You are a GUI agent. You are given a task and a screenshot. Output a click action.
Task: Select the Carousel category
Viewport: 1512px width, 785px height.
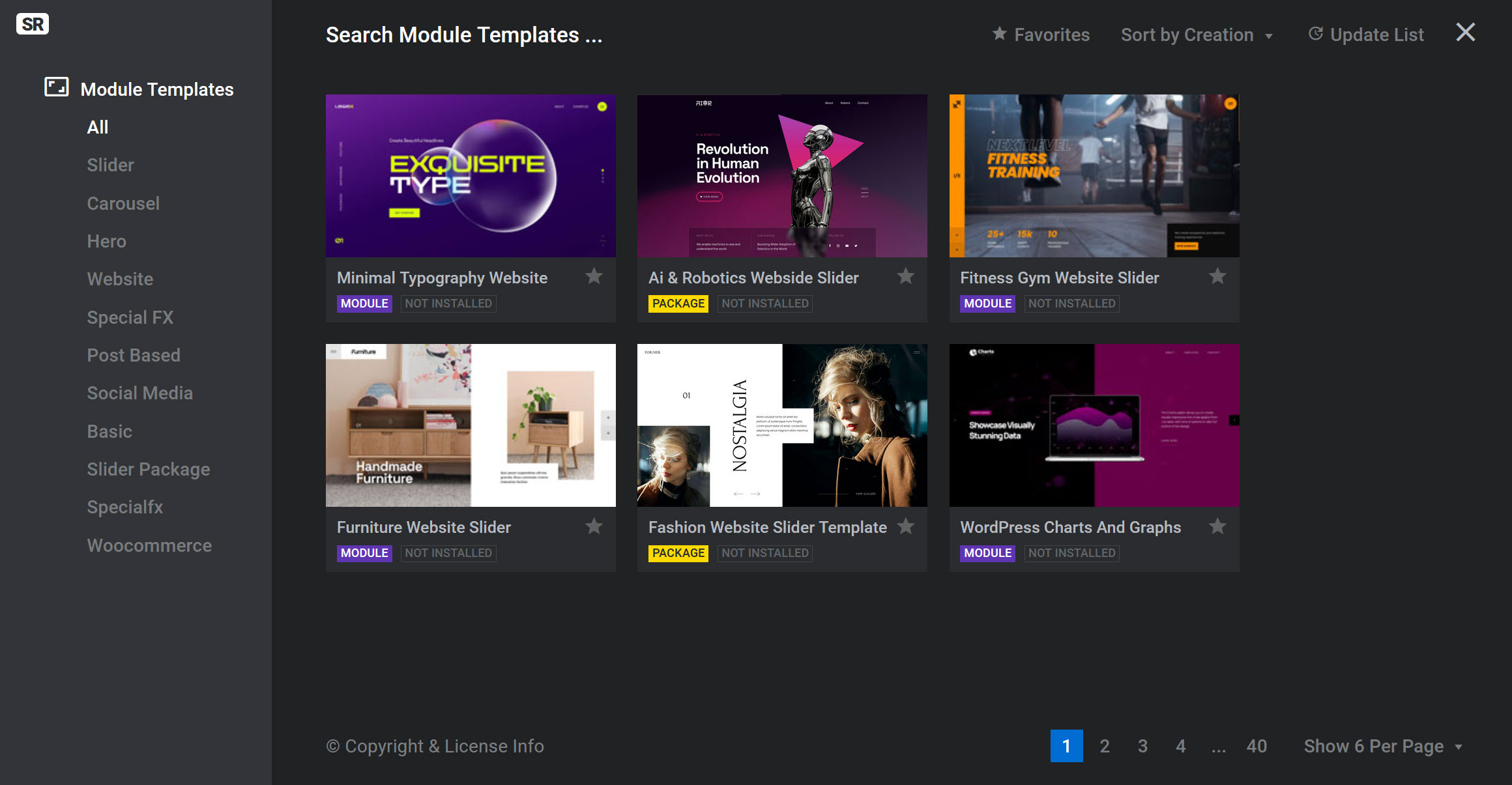tap(123, 203)
